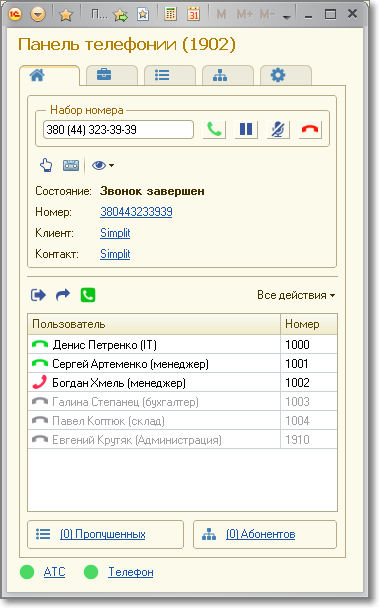379x608 pixels.
Task: Click the green phone square icon
Action: click(x=88, y=295)
